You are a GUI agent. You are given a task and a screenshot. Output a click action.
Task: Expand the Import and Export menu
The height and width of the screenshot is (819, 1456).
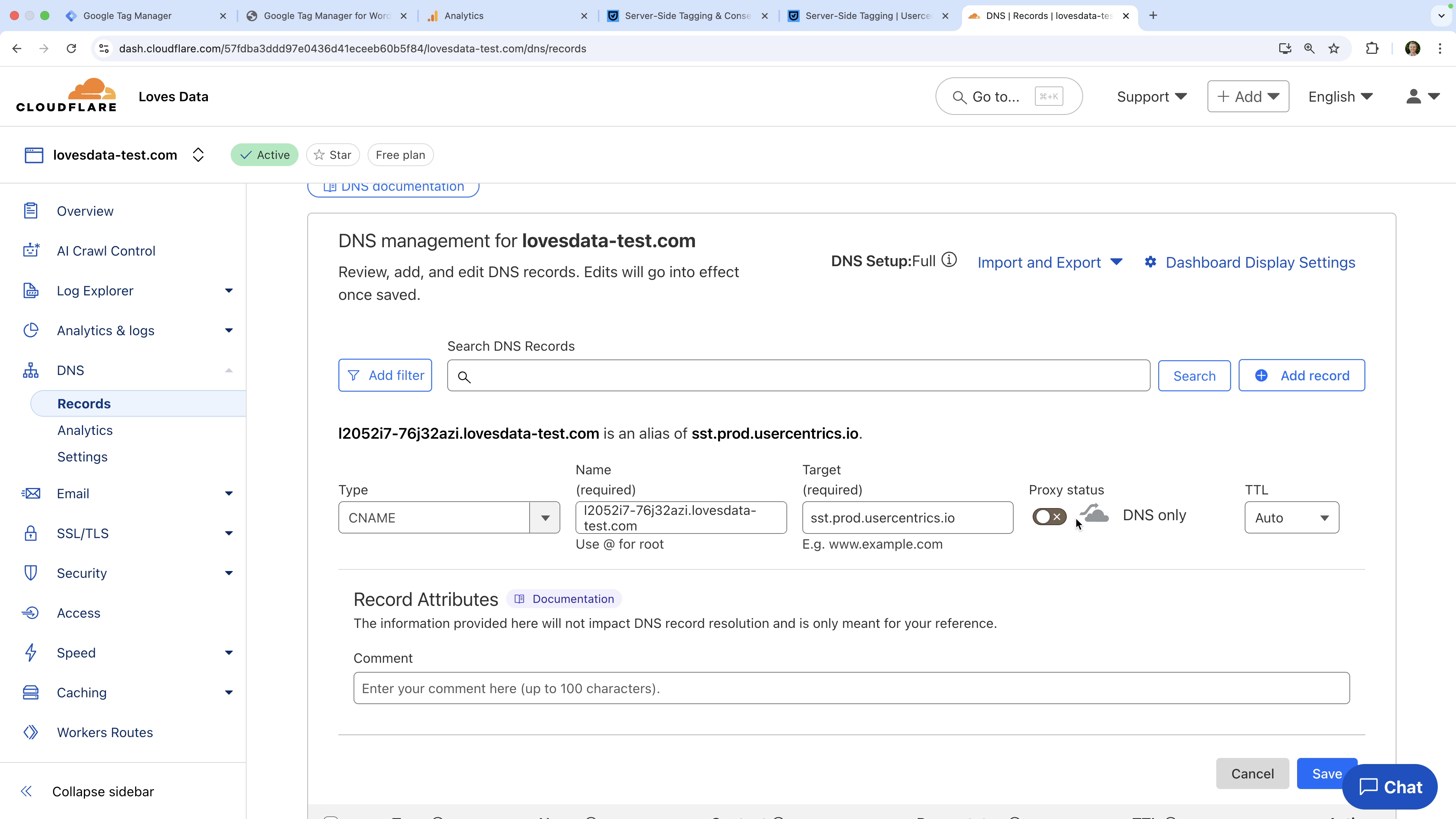coord(1049,262)
